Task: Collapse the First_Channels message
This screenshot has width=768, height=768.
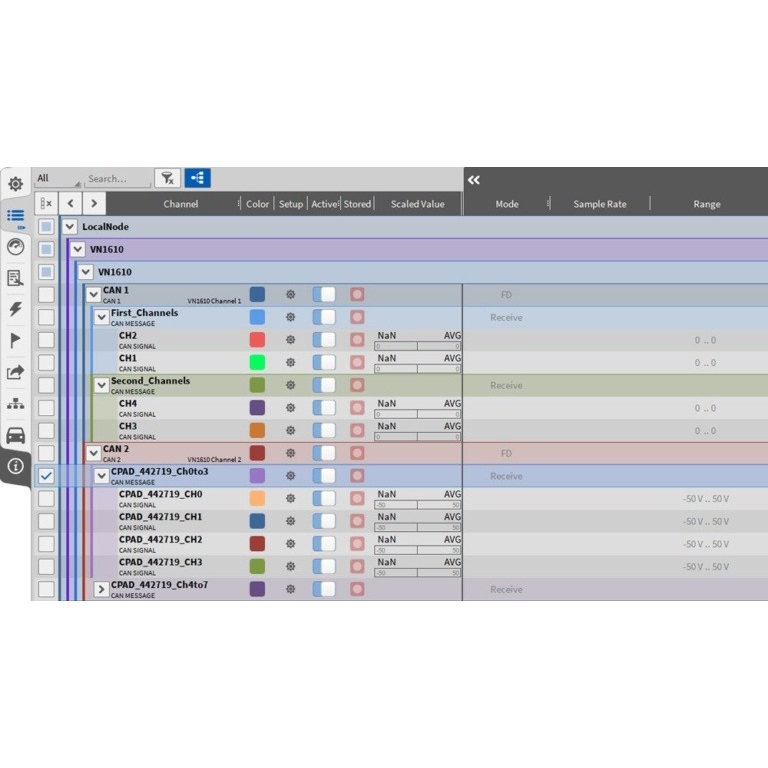Action: point(101,317)
